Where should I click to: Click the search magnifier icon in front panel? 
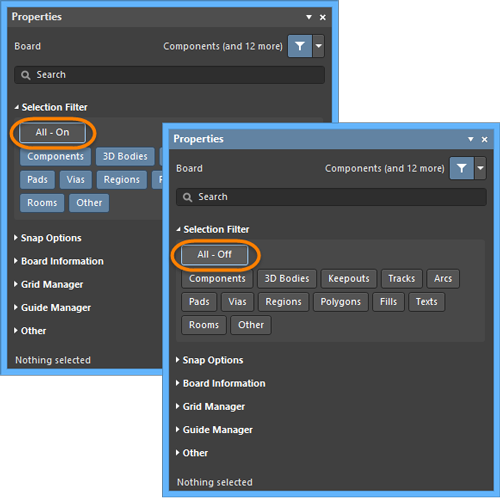coord(188,197)
